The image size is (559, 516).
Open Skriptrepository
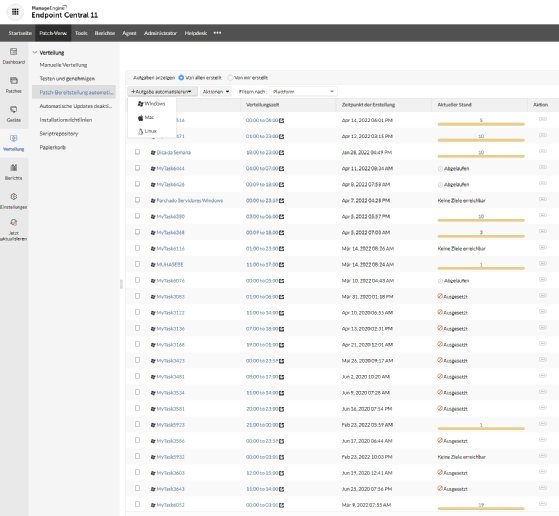58,133
